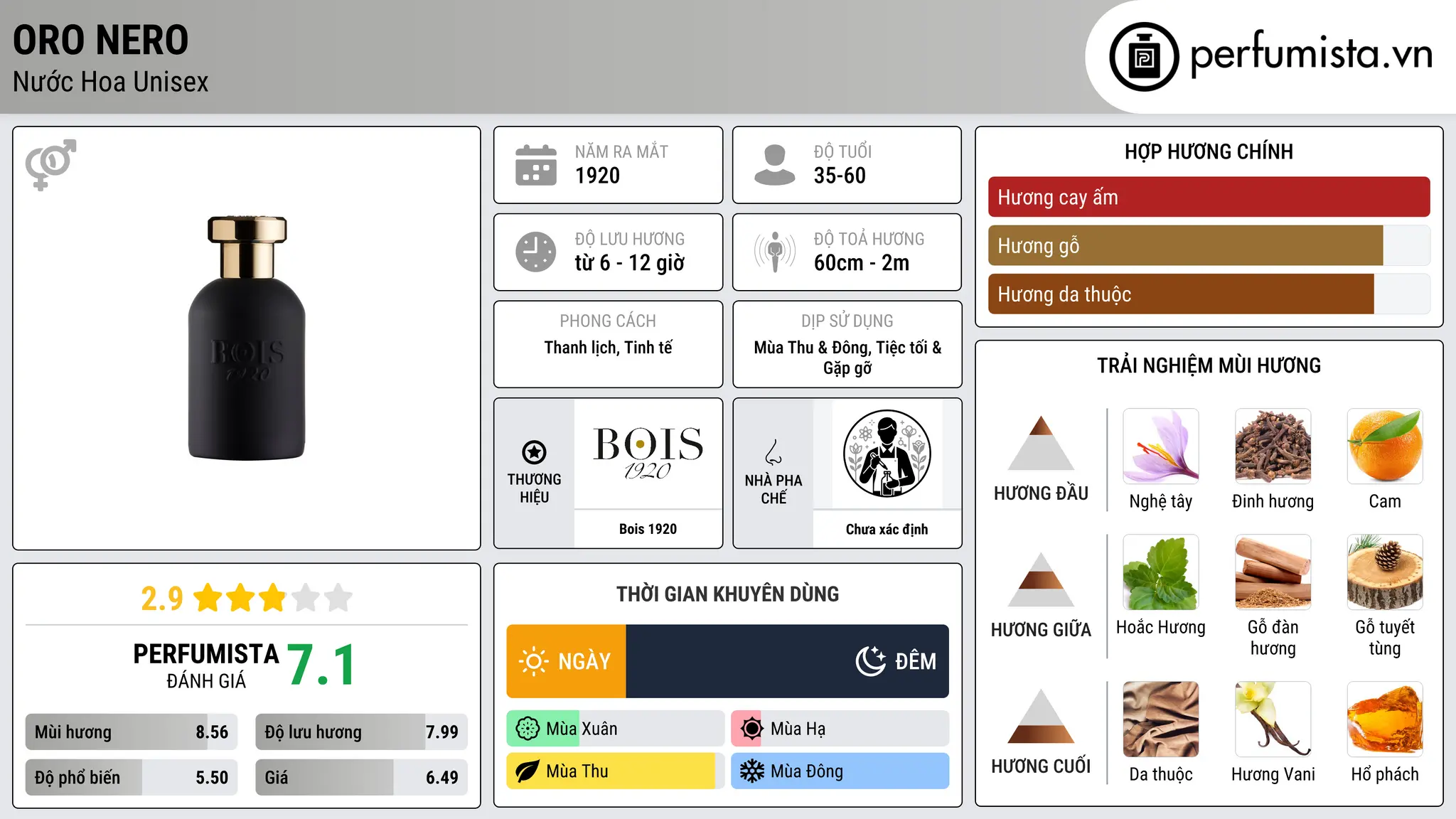Click the pyramid icon above Hương đầu
The width and height of the screenshot is (1456, 819).
pyautogui.click(x=1041, y=443)
